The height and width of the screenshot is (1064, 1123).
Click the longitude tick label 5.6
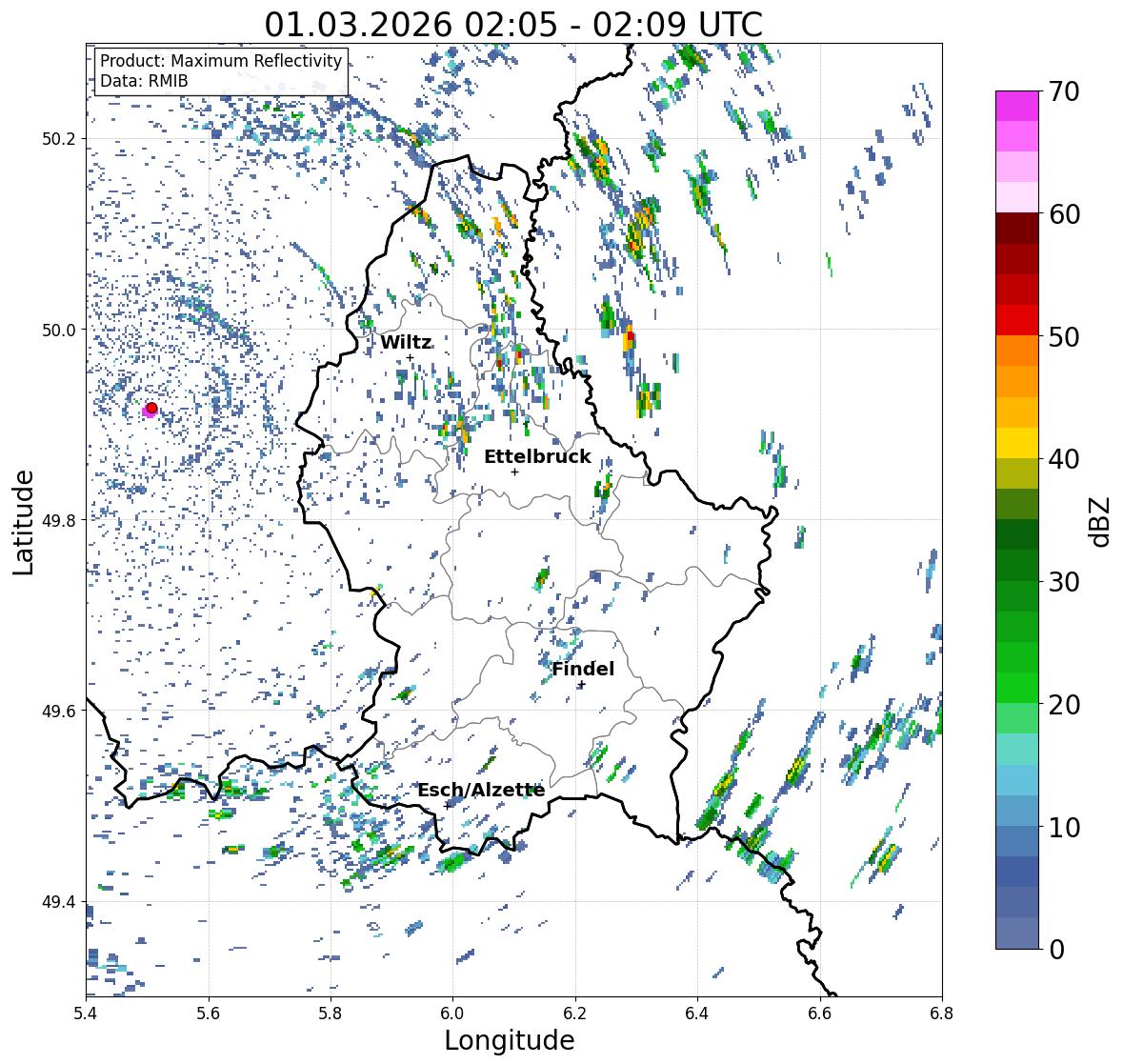click(209, 1014)
